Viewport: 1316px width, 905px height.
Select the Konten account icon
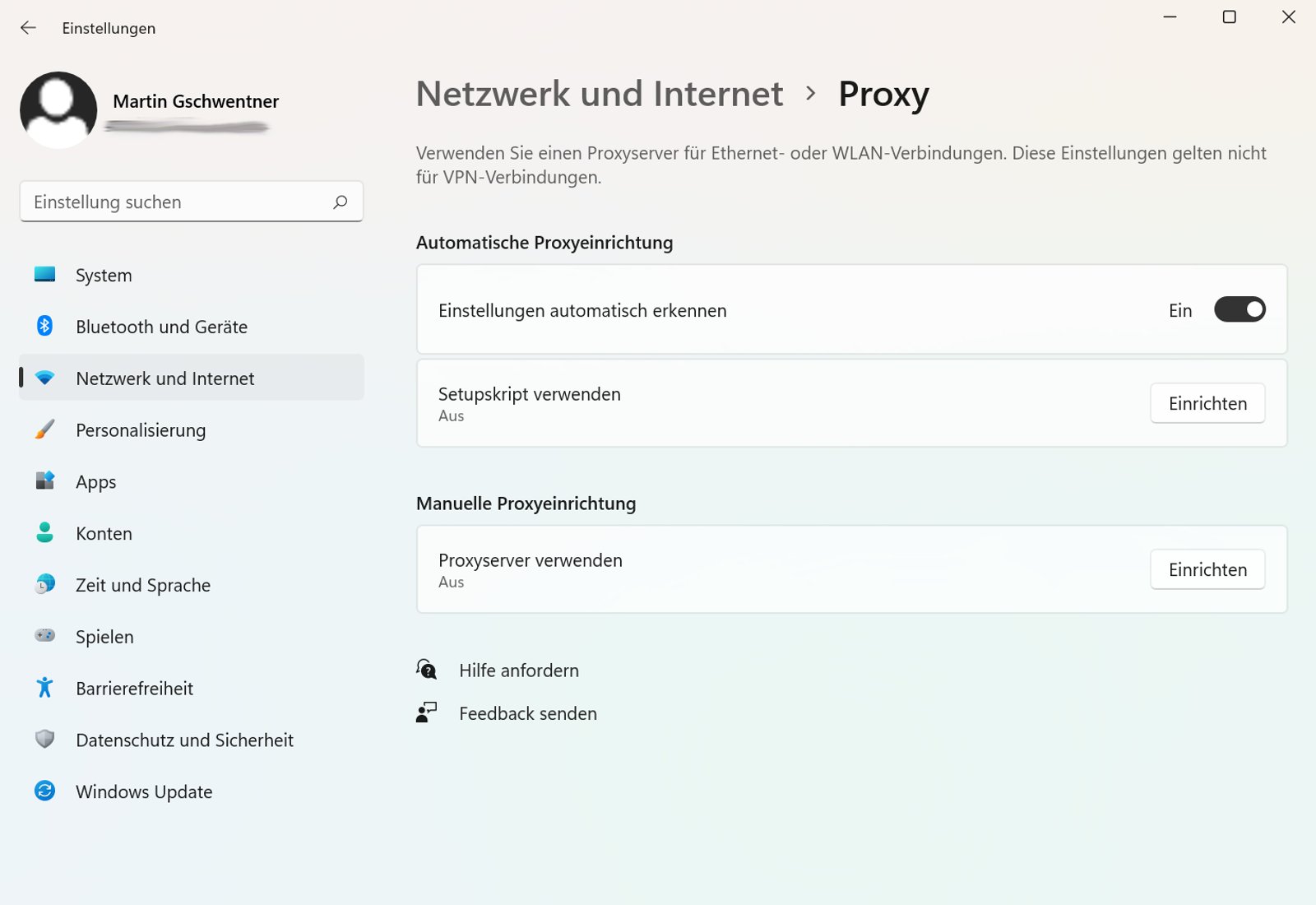point(44,533)
